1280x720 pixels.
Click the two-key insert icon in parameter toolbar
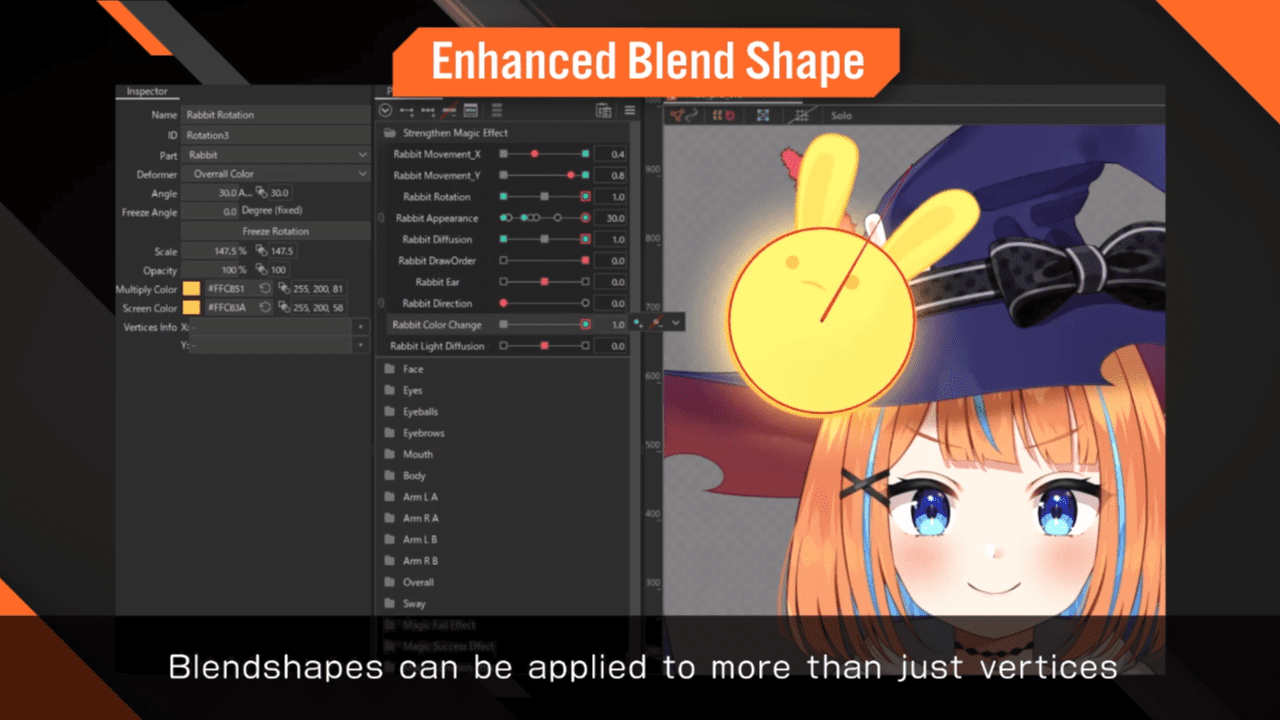coord(407,111)
